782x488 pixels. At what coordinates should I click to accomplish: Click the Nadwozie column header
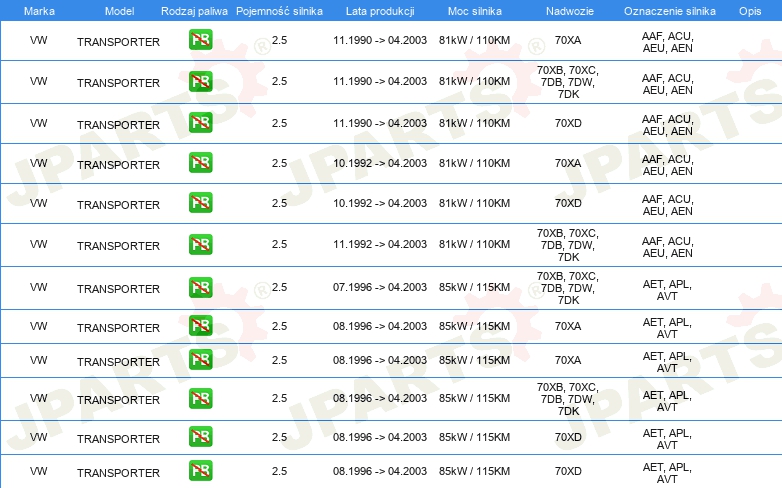tap(570, 11)
